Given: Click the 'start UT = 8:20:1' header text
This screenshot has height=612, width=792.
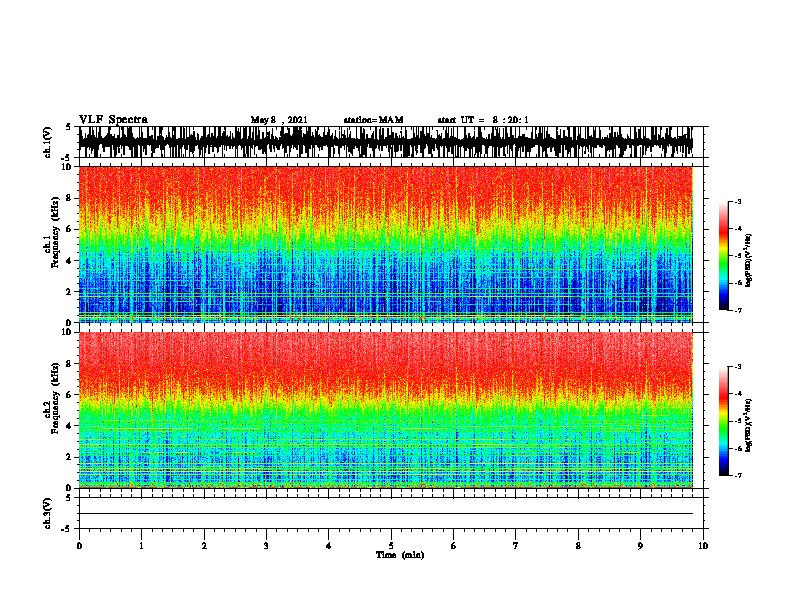Looking at the screenshot, I should (483, 120).
